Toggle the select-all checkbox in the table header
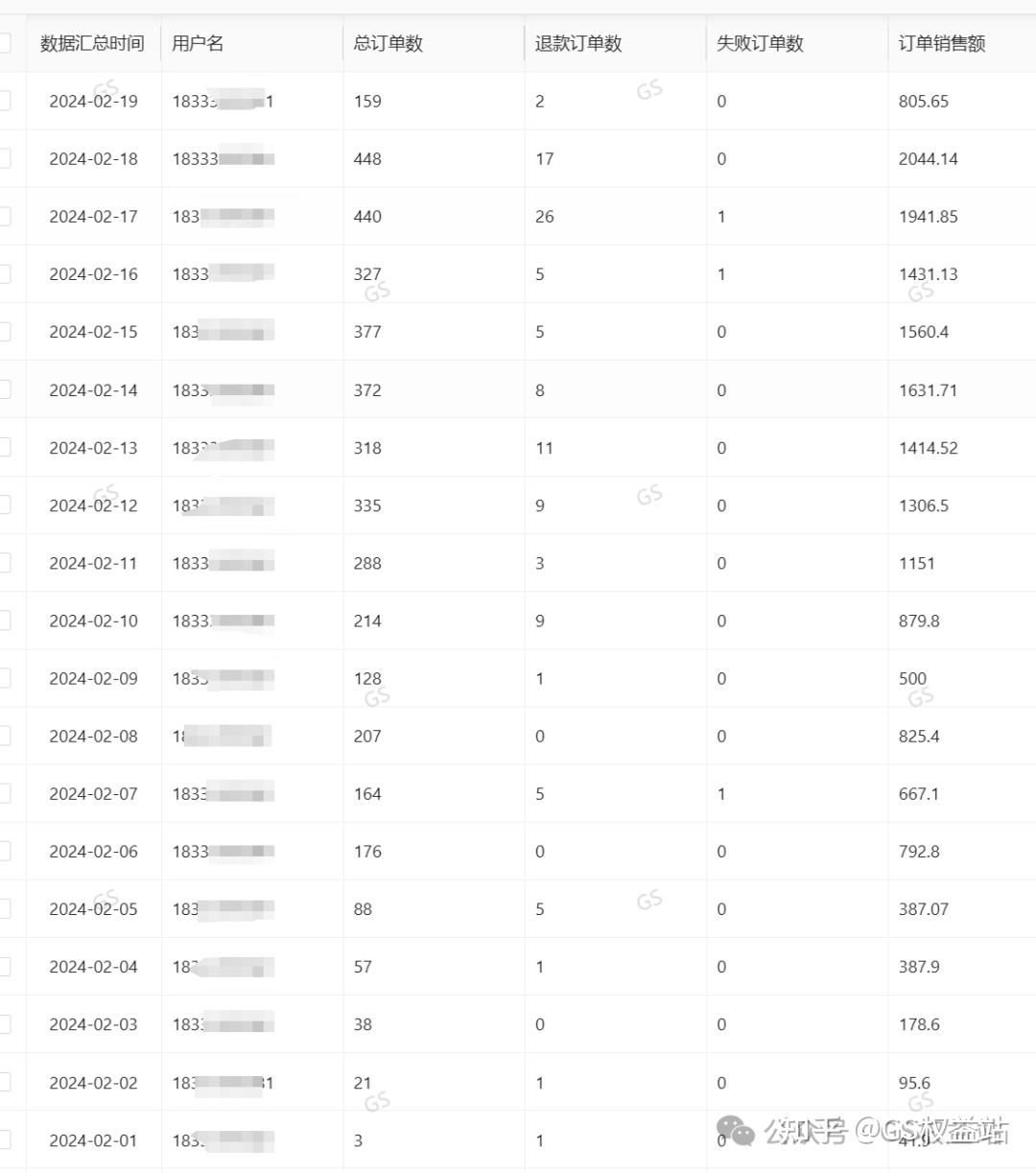 (x=5, y=43)
